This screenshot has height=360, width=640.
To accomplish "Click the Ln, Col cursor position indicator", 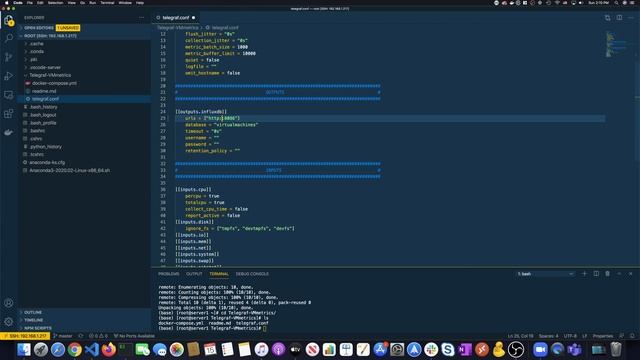I will [520, 336].
